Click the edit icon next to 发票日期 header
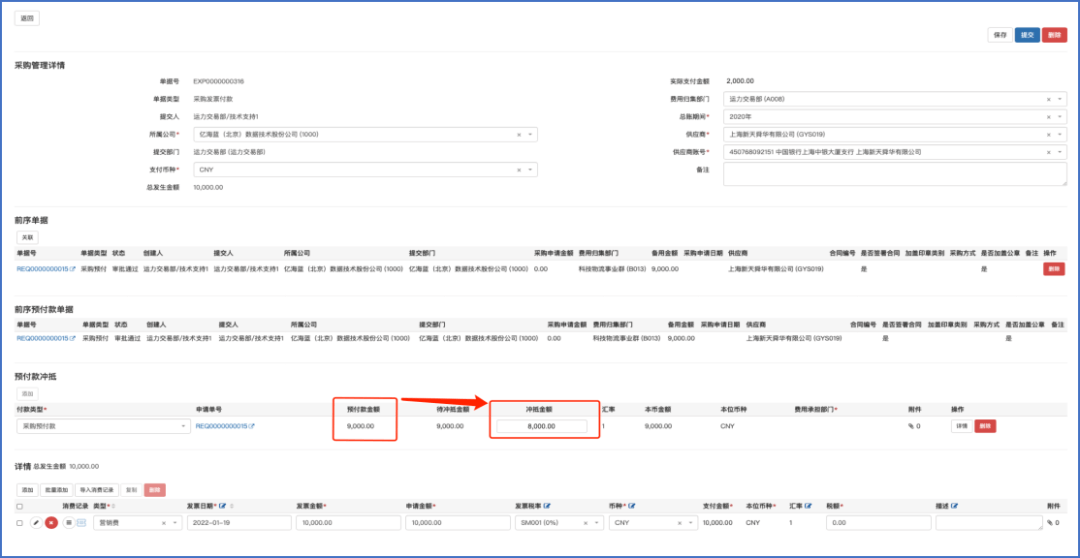The height and width of the screenshot is (558, 1080). point(223,506)
